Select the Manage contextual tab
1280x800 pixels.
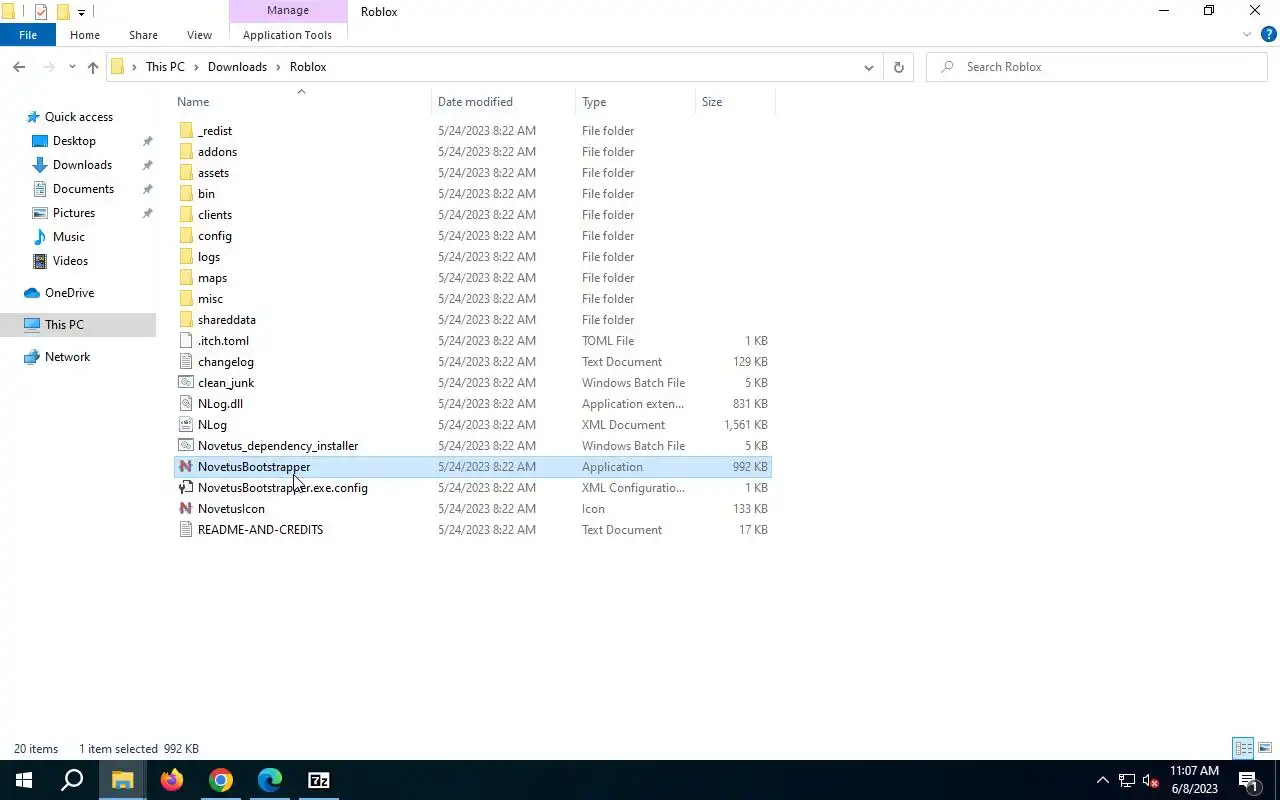click(288, 11)
